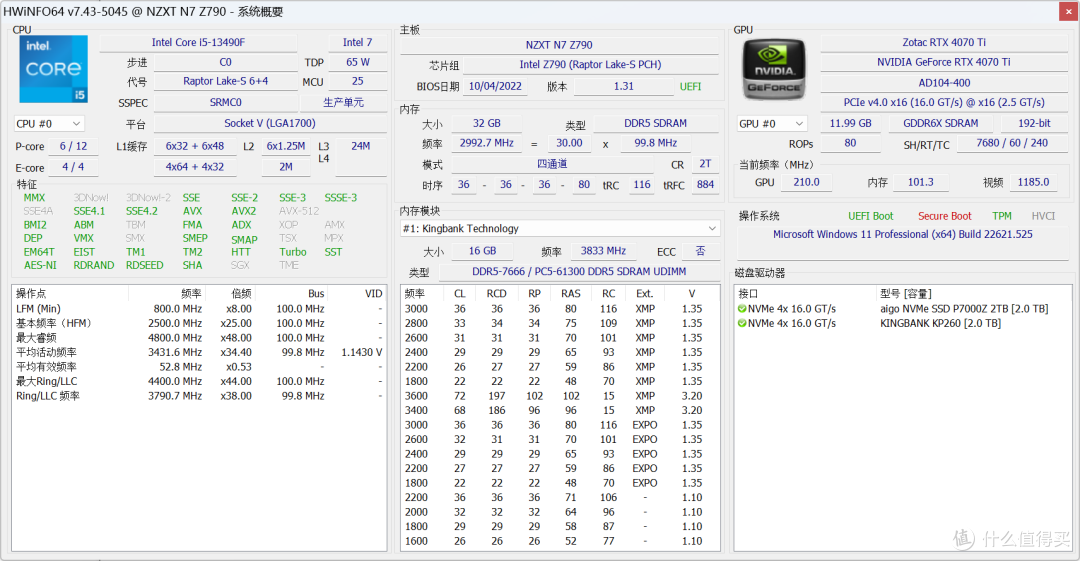Click the Secure Boot status label

tap(944, 216)
